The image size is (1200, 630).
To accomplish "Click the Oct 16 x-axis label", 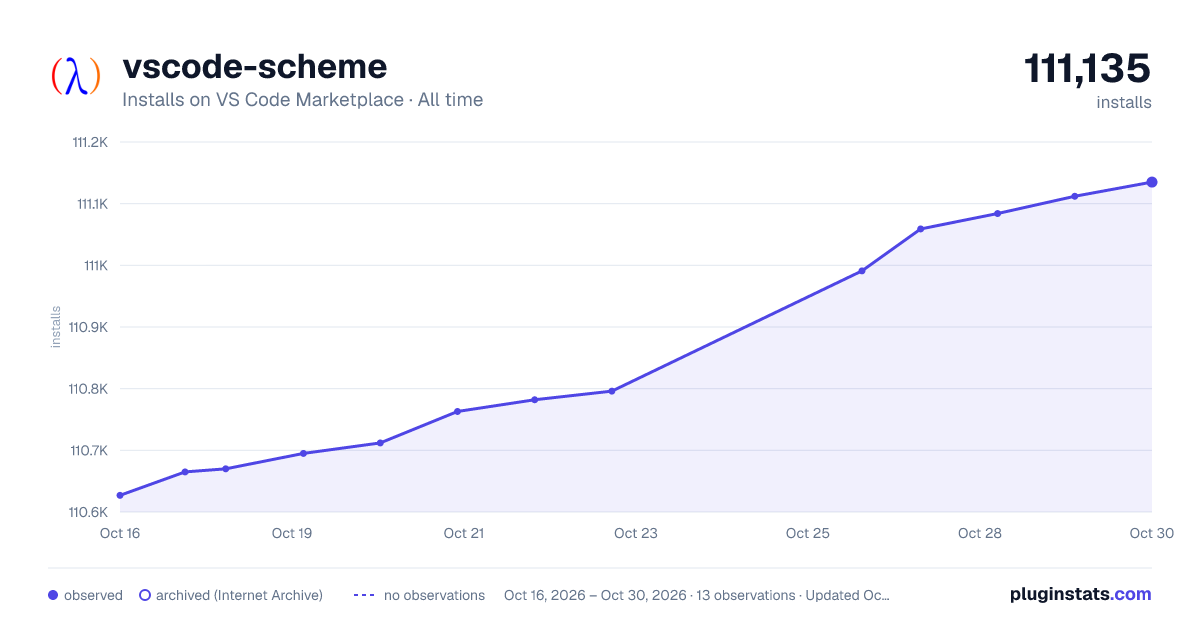I will point(120,533).
